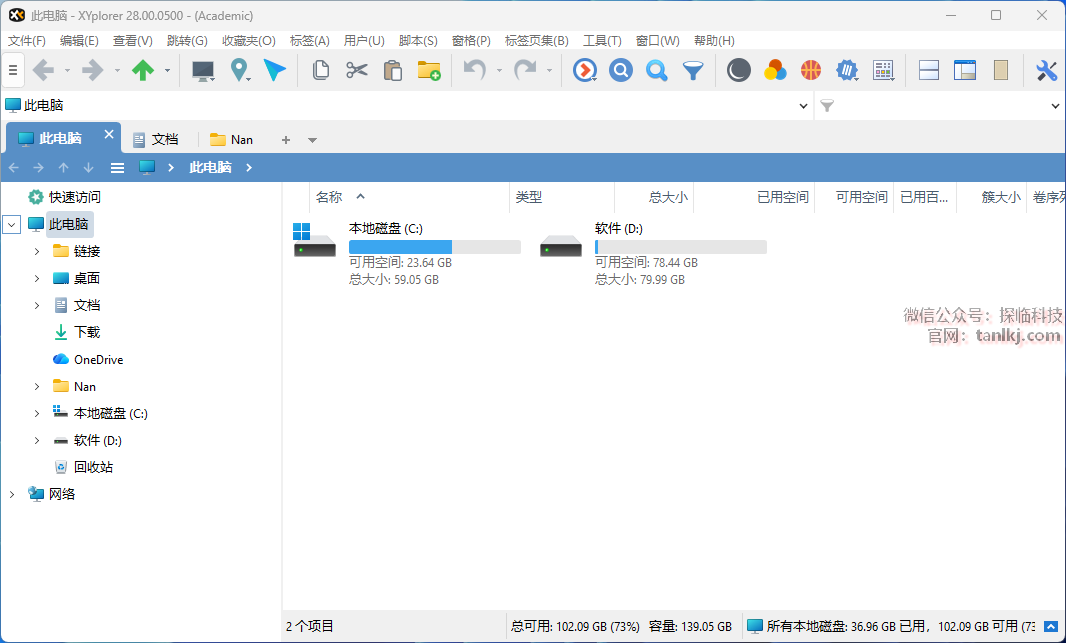Image resolution: width=1066 pixels, height=643 pixels.
Task: Click the green Up arrow toolbar icon
Action: tap(143, 70)
